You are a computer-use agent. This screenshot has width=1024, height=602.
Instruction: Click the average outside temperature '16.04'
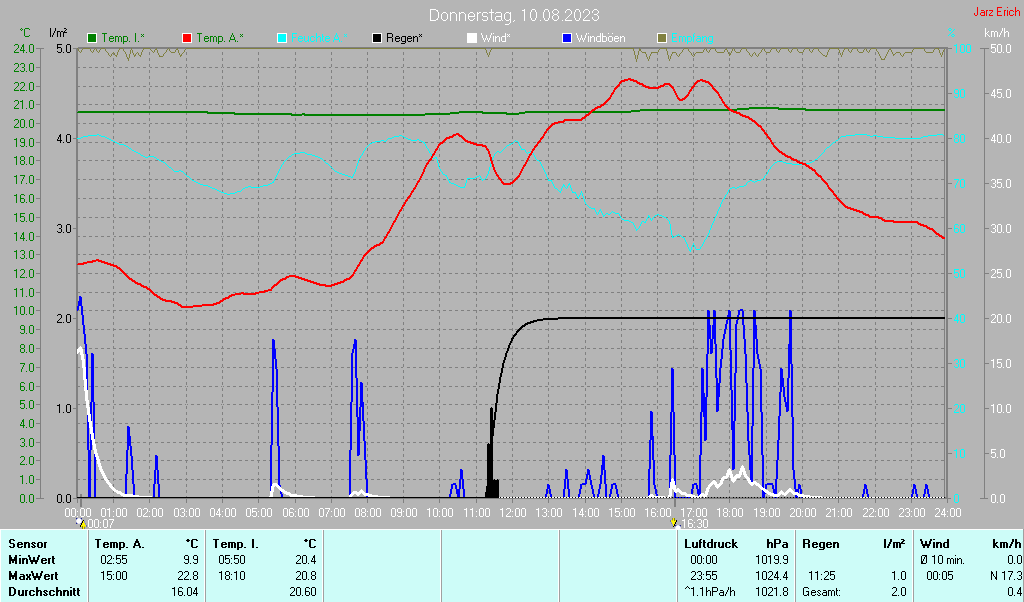coord(185,592)
